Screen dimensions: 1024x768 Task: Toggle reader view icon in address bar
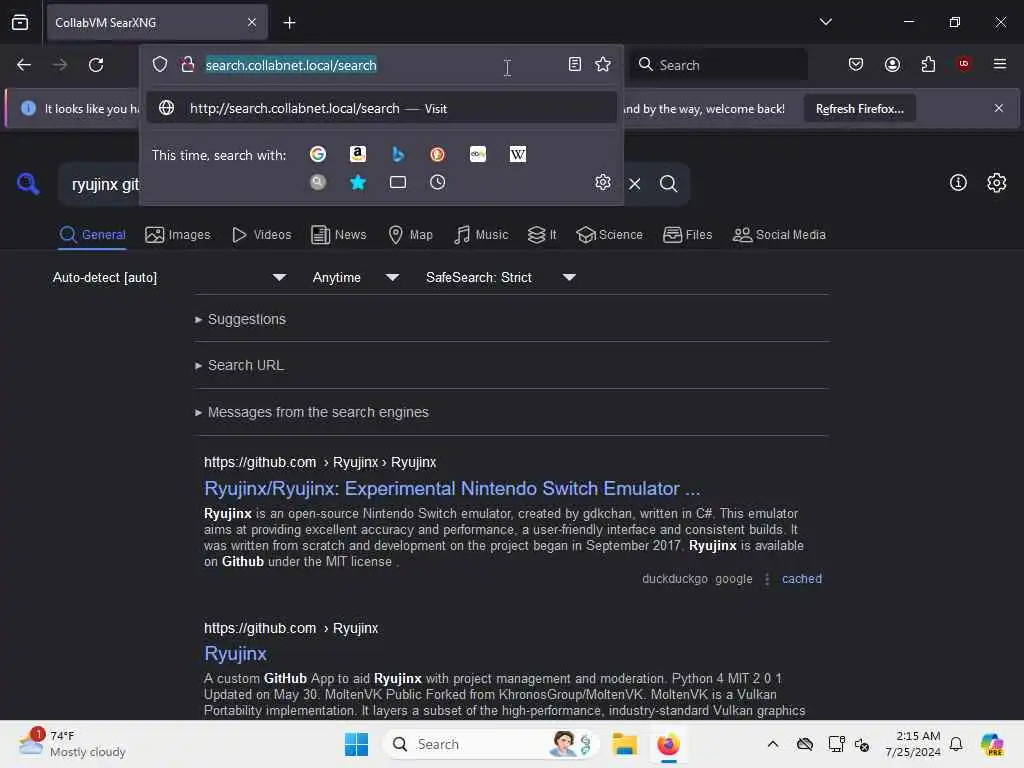click(x=575, y=64)
